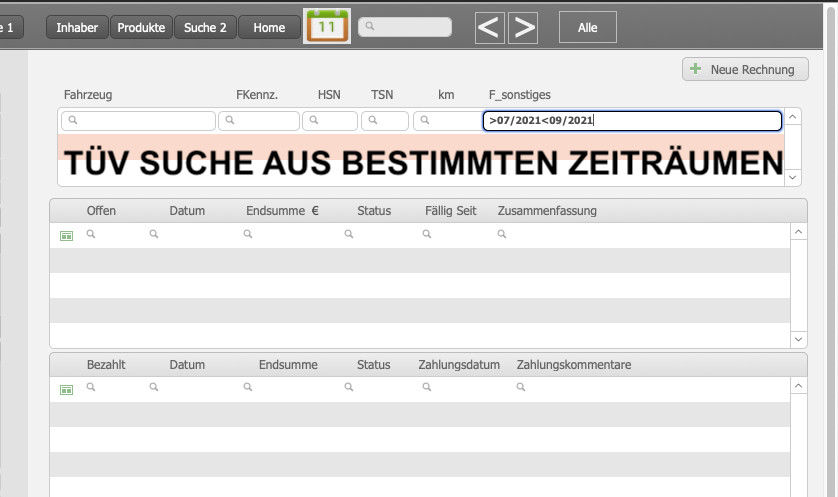Screen dimensions: 838x497
Task: Click the F_sonstiges field with >07/2021<09/2021
Action: 632,121
